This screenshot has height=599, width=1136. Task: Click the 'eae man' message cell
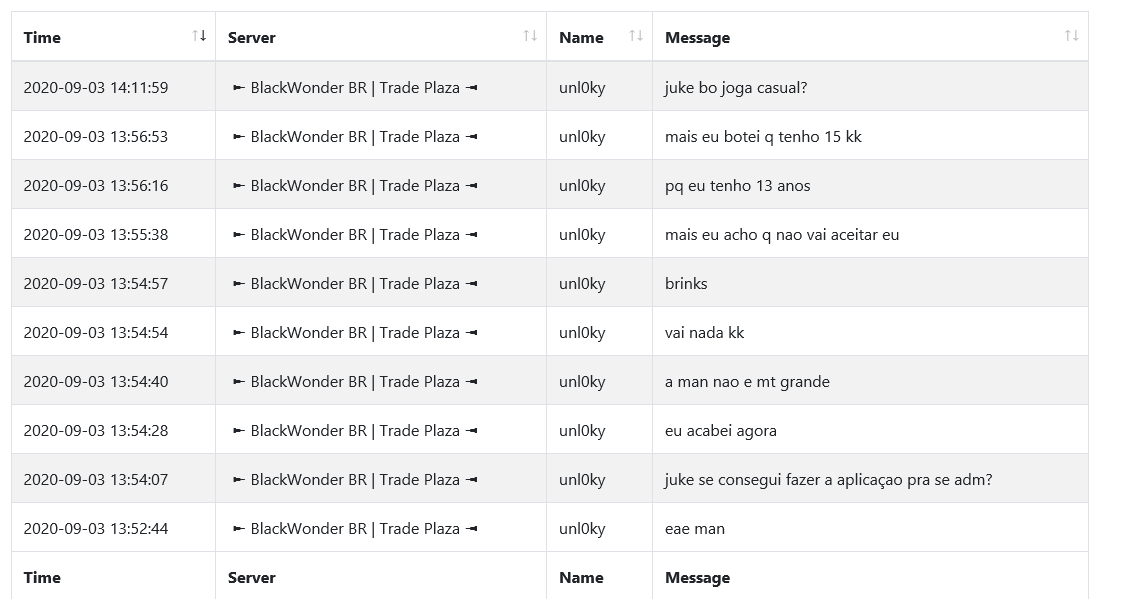[870, 527]
